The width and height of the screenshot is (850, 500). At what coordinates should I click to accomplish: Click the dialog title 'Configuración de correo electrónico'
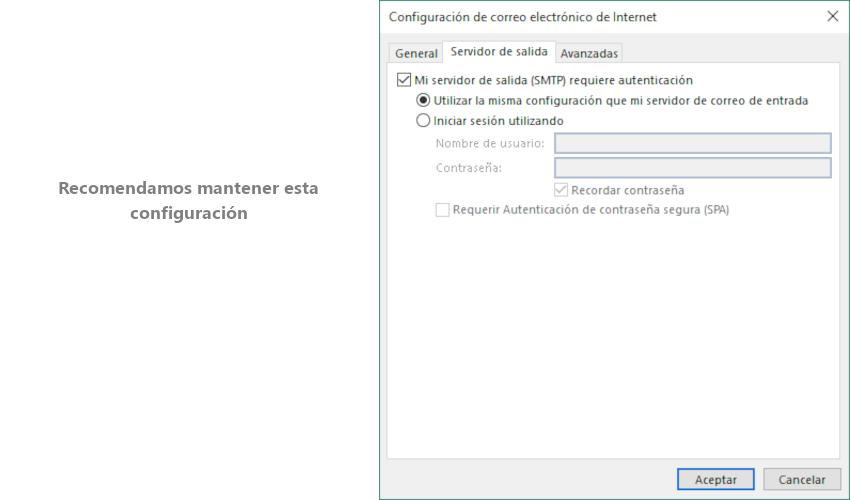[522, 17]
